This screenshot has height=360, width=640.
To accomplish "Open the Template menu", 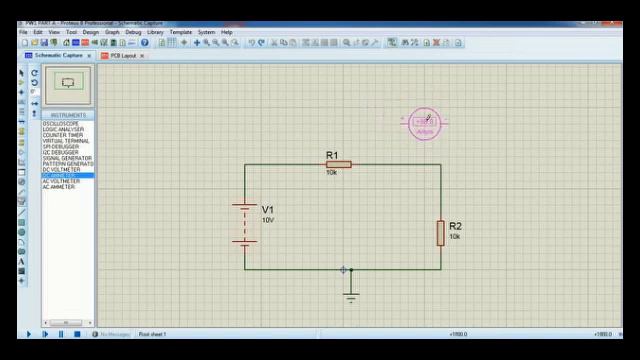I will point(180,32).
